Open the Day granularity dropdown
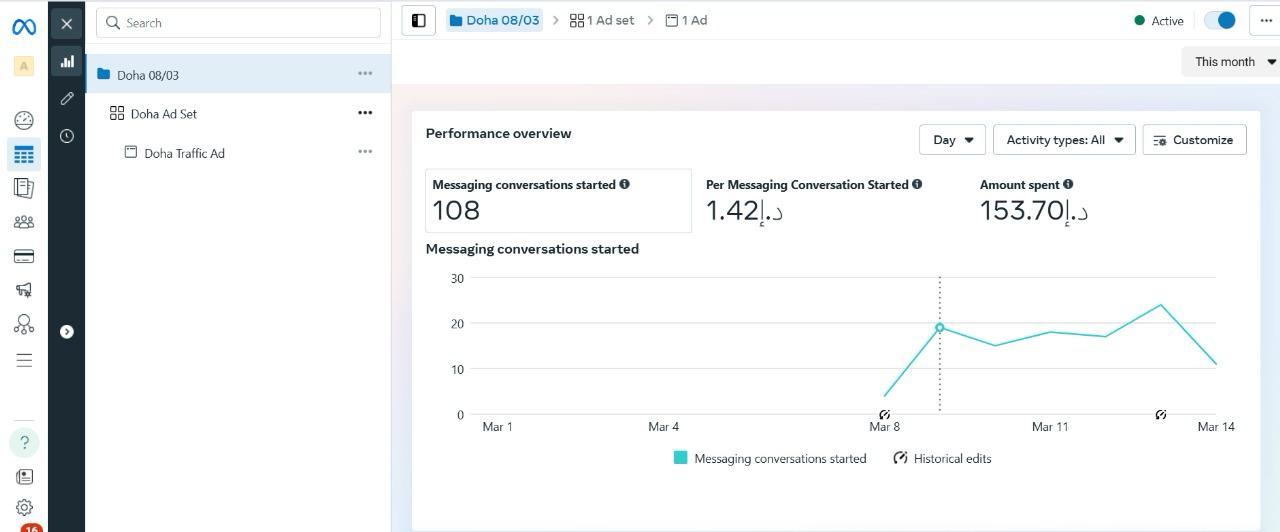 pos(952,140)
